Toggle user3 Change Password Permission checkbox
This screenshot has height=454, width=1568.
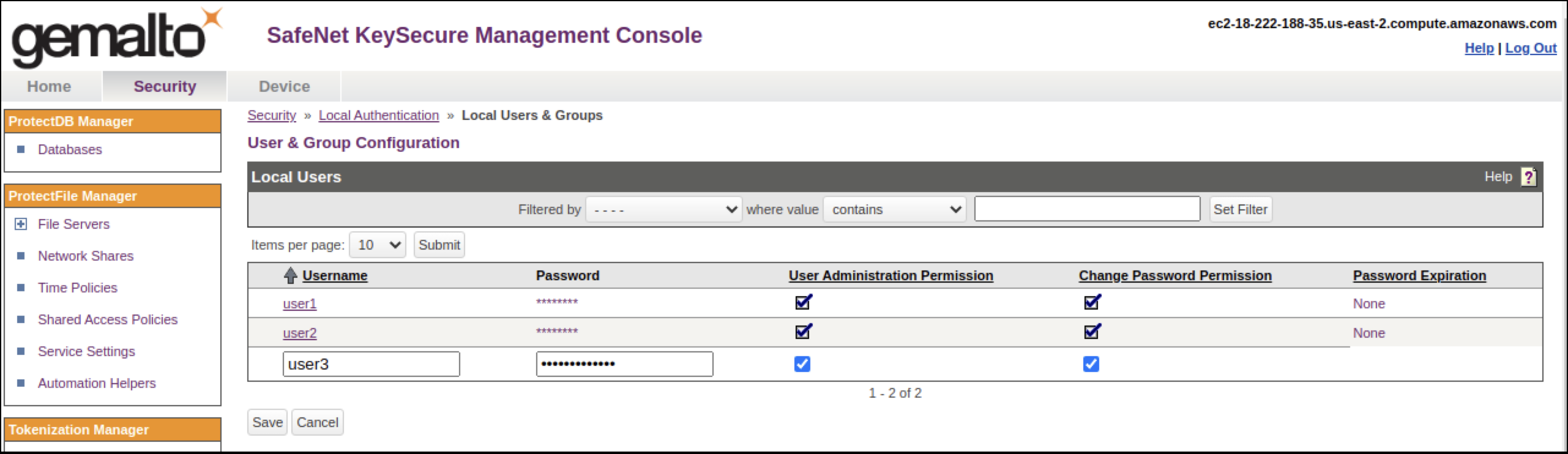[1091, 364]
